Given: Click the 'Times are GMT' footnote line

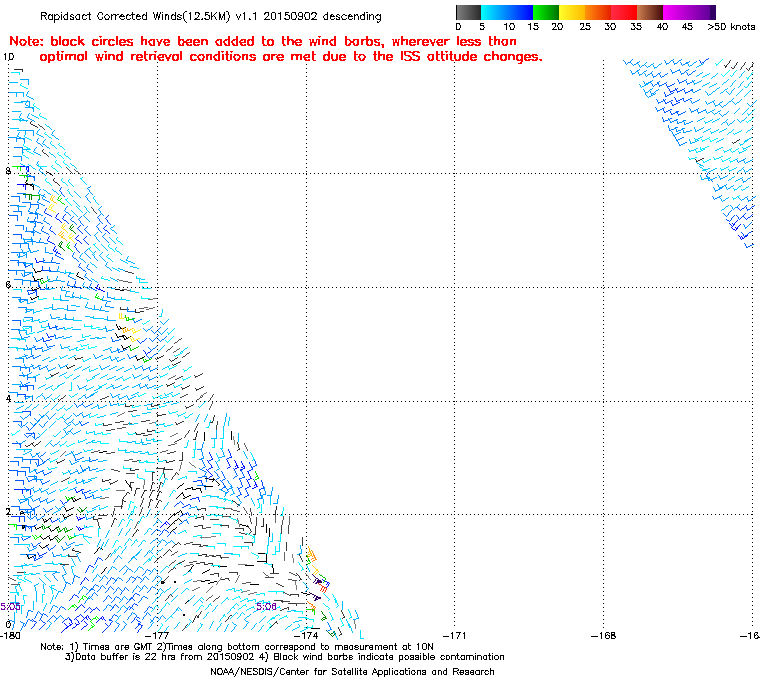Looking at the screenshot, I should pyautogui.click(x=237, y=647).
